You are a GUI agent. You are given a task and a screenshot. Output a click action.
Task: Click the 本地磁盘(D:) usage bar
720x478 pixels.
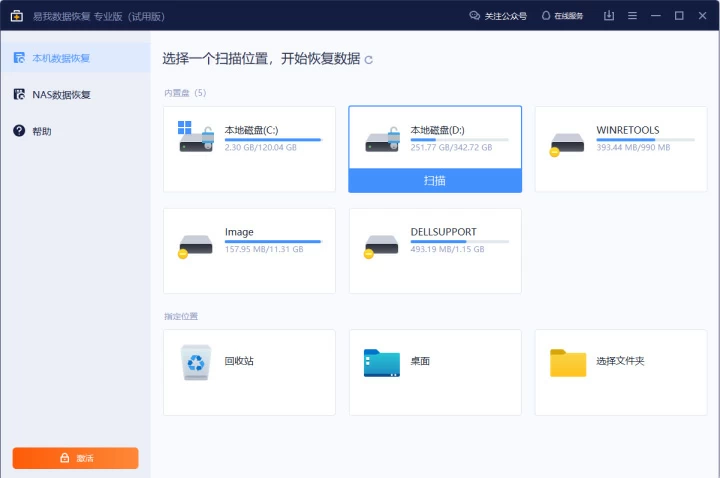click(x=459, y=140)
